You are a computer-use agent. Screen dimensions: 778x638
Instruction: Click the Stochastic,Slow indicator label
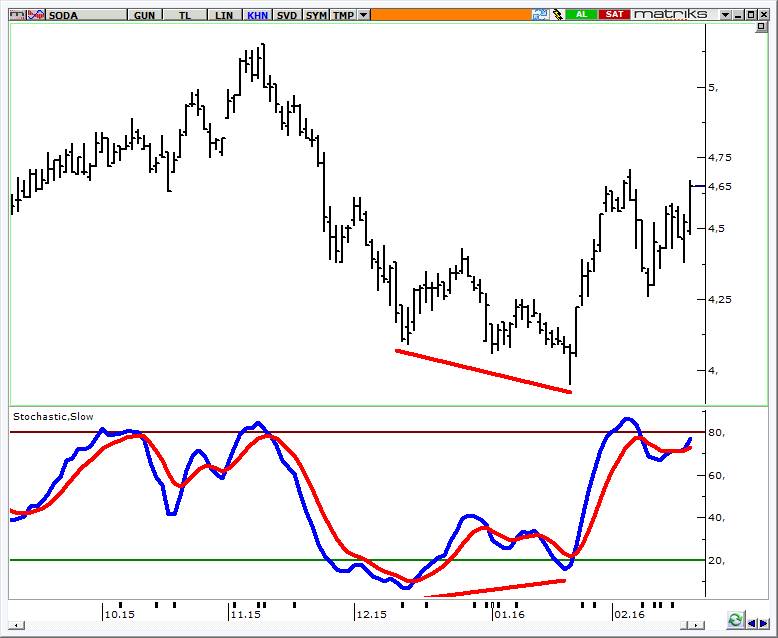tap(53, 416)
